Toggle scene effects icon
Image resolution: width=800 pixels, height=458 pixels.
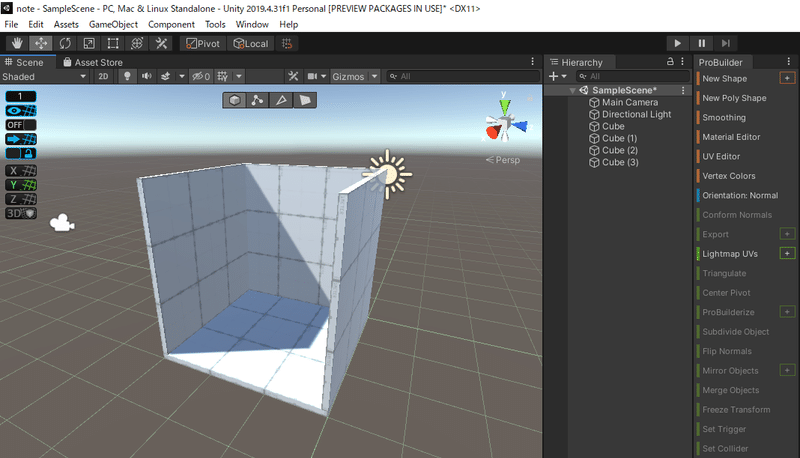tap(165, 76)
